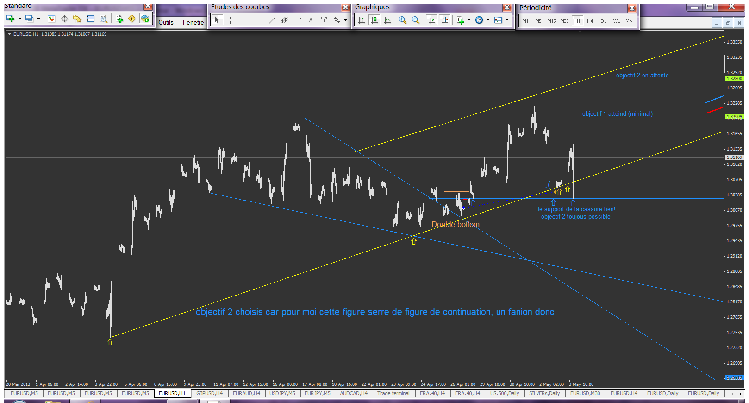This screenshot has height=403, width=749.
Task: Toggle Chart Shift from right edge
Action: [445, 20]
